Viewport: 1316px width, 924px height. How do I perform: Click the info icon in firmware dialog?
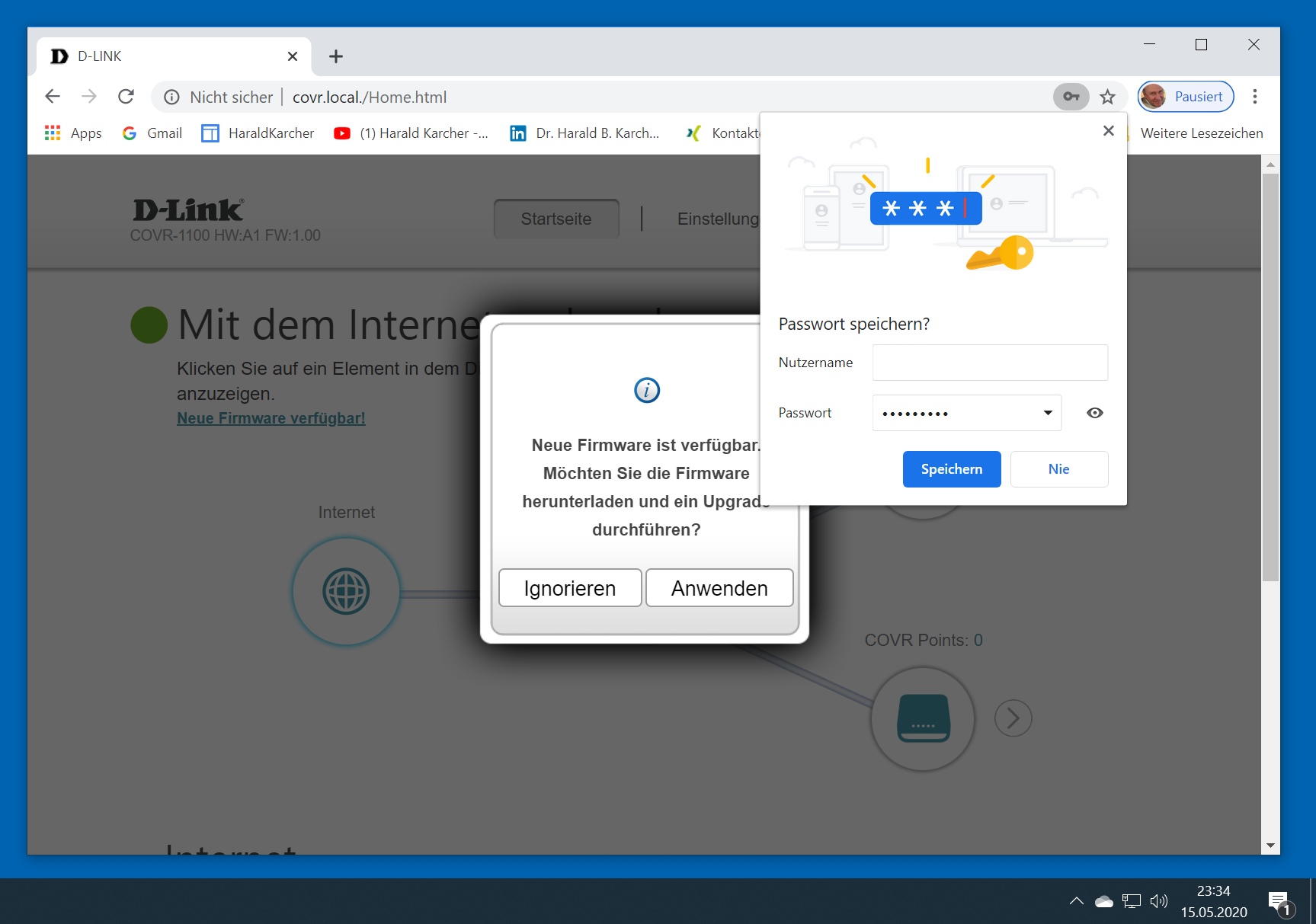647,390
